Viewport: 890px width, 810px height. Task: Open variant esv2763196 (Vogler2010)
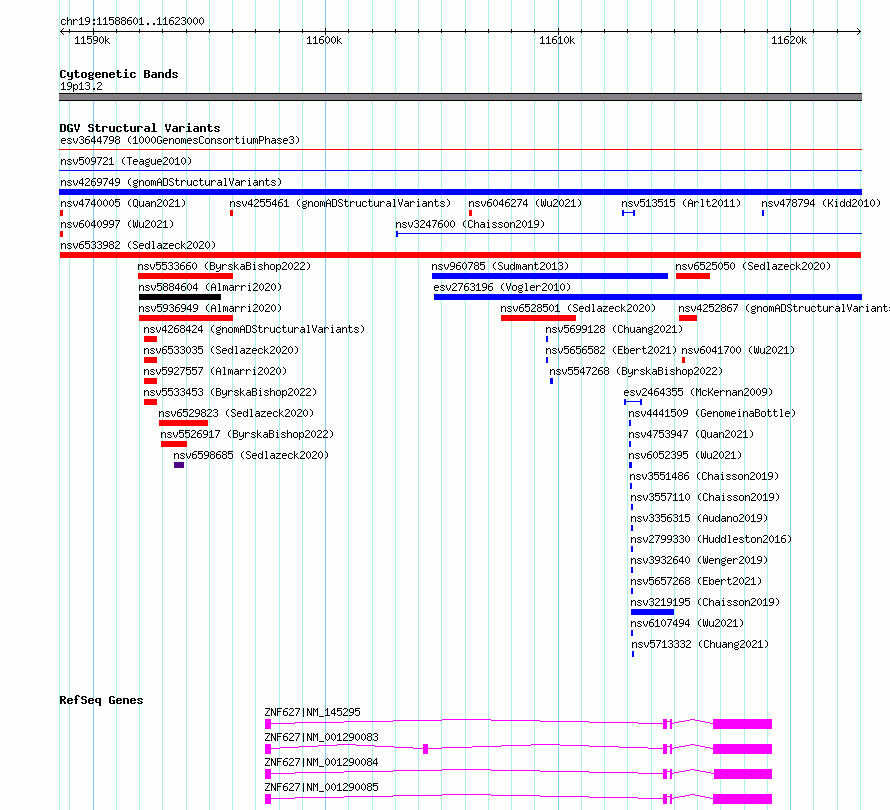pos(502,287)
